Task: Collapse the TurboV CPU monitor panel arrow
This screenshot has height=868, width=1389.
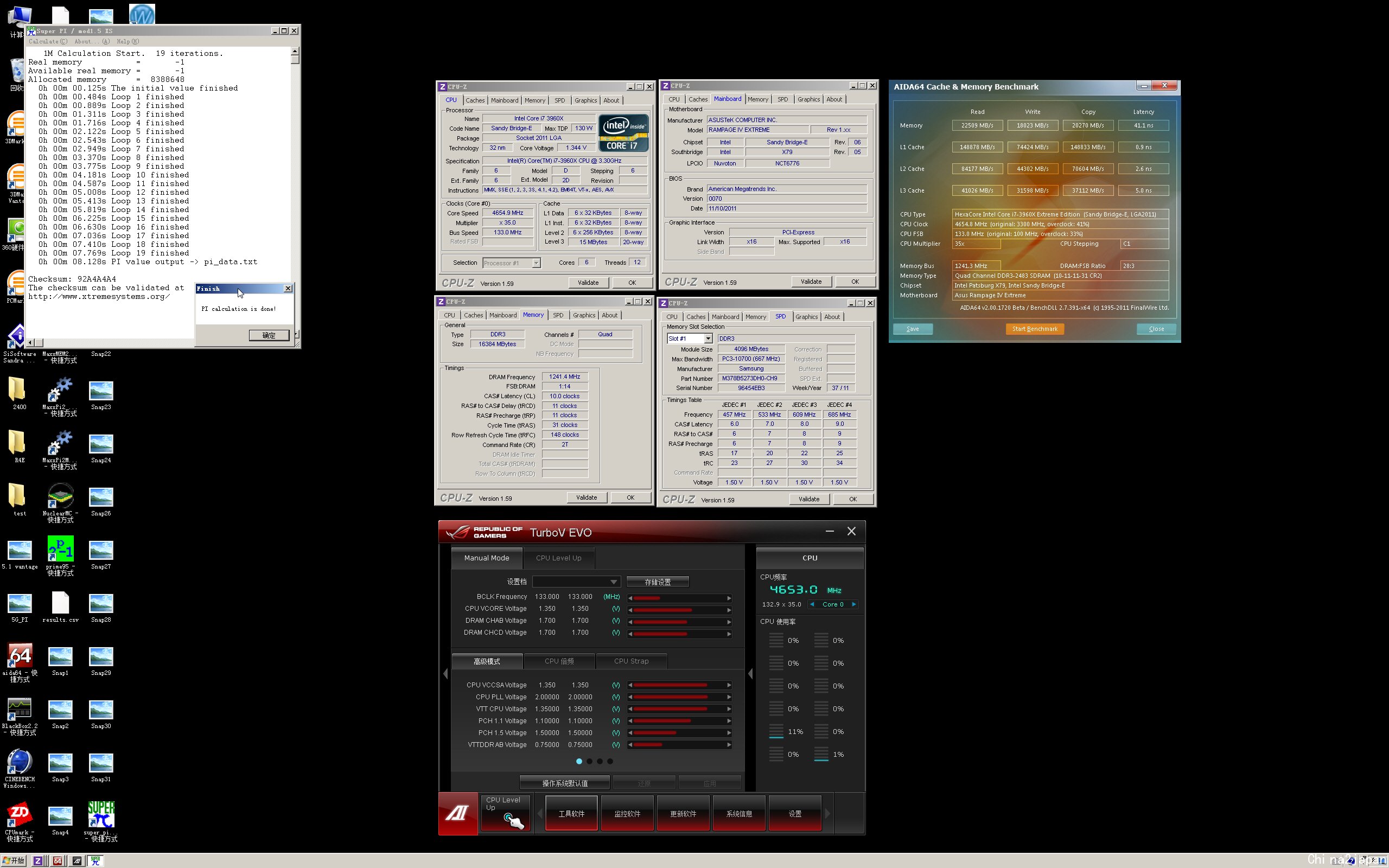Action: point(750,673)
